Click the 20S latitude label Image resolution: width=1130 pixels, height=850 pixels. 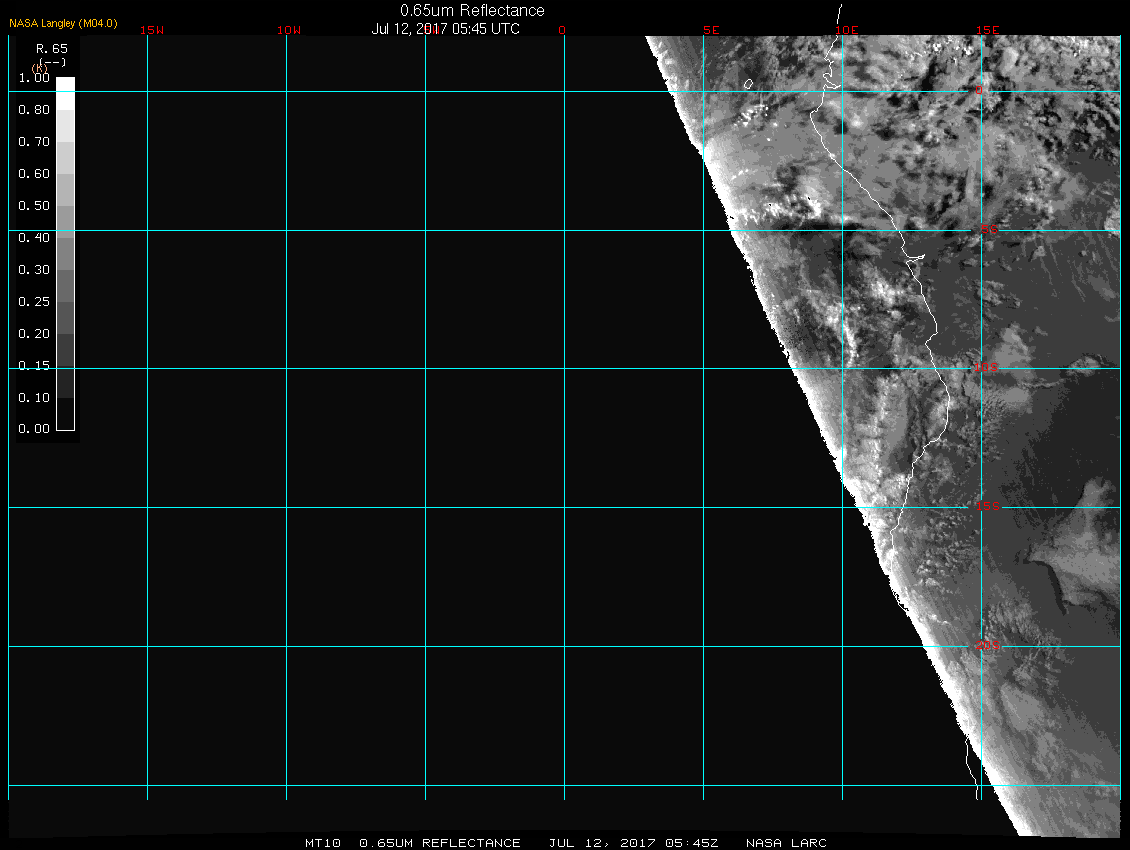click(x=986, y=647)
